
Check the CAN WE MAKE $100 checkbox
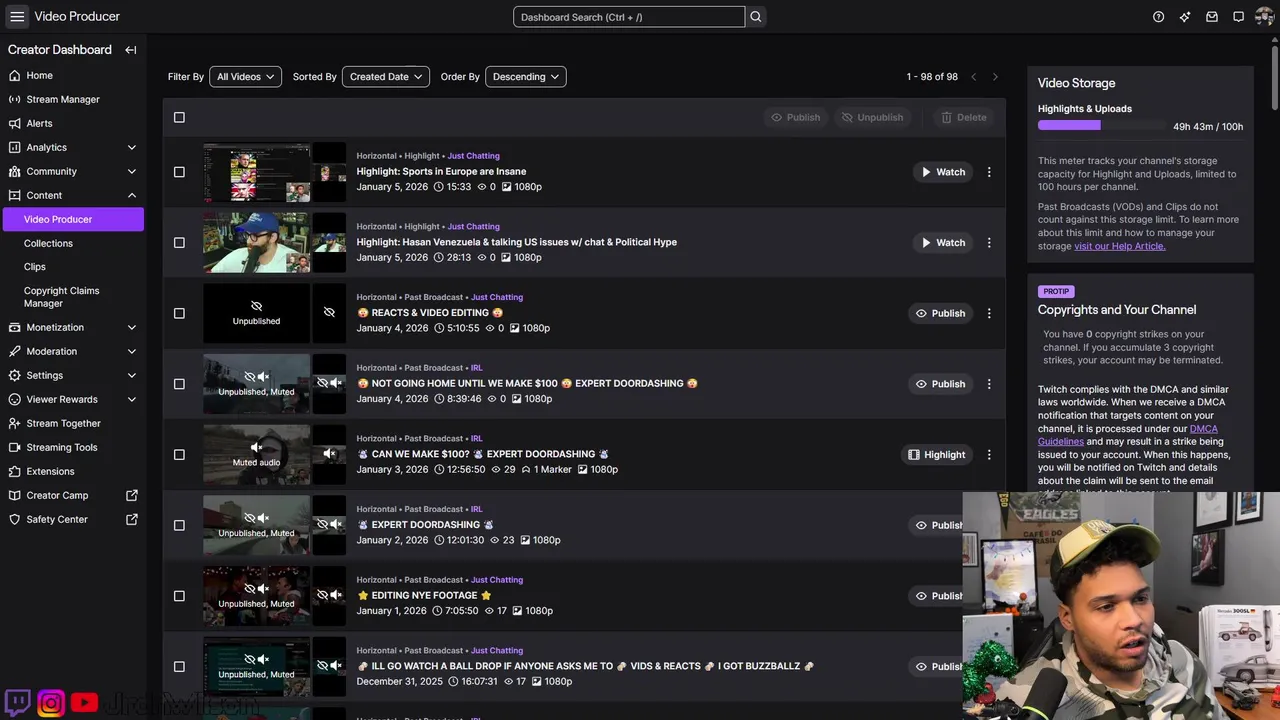(179, 454)
